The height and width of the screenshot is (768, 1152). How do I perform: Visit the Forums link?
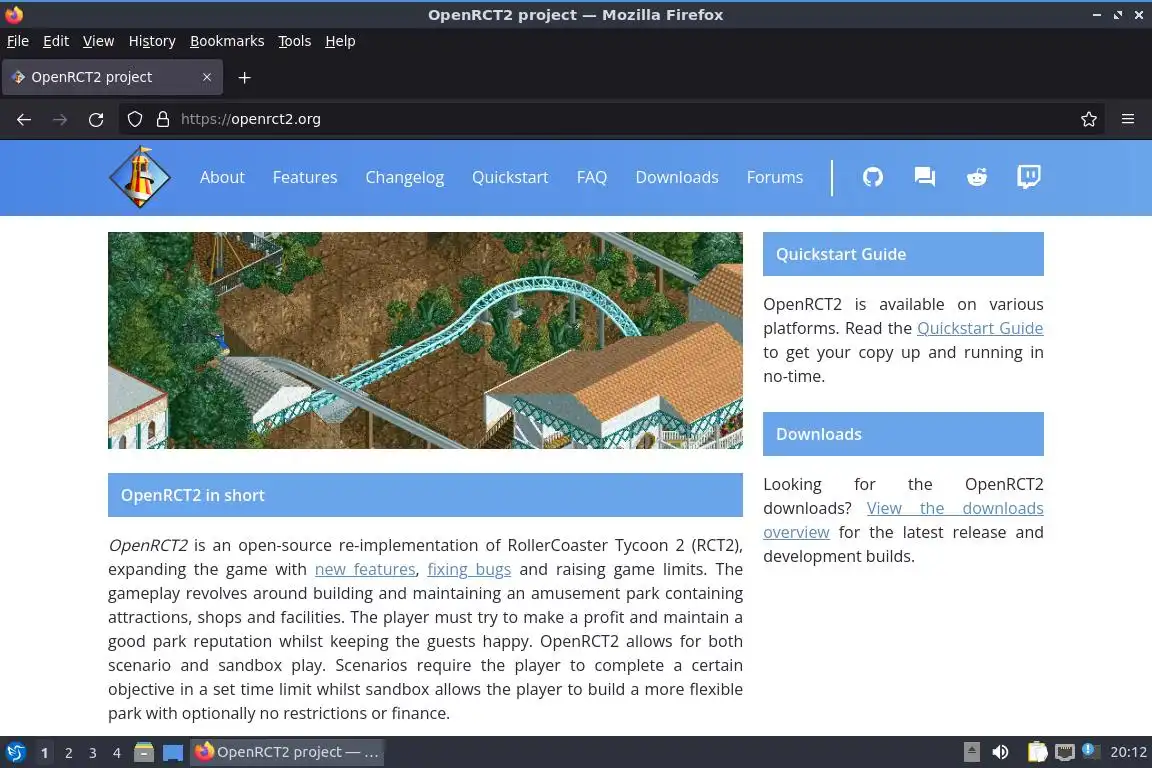pyautogui.click(x=774, y=177)
